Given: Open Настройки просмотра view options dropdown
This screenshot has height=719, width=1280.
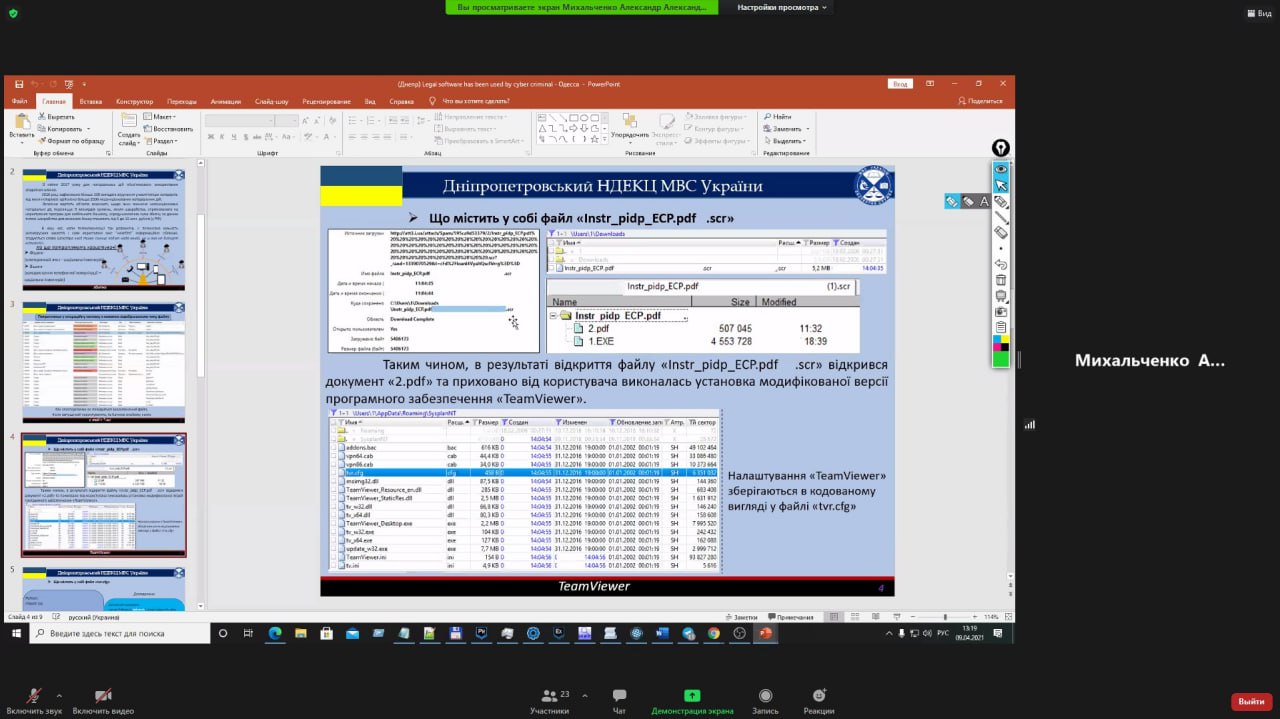Looking at the screenshot, I should coord(783,7).
